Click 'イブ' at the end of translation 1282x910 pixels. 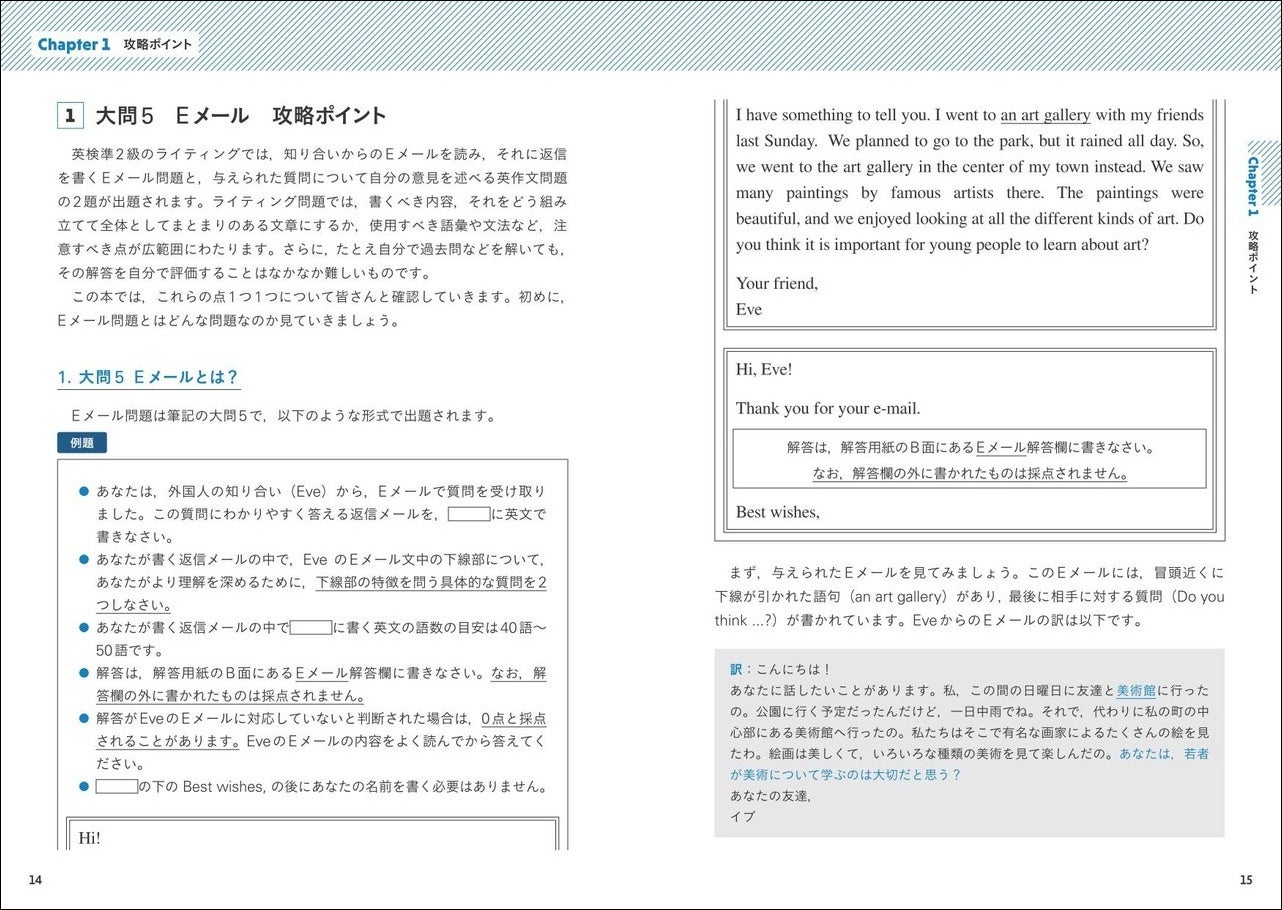[x=743, y=816]
